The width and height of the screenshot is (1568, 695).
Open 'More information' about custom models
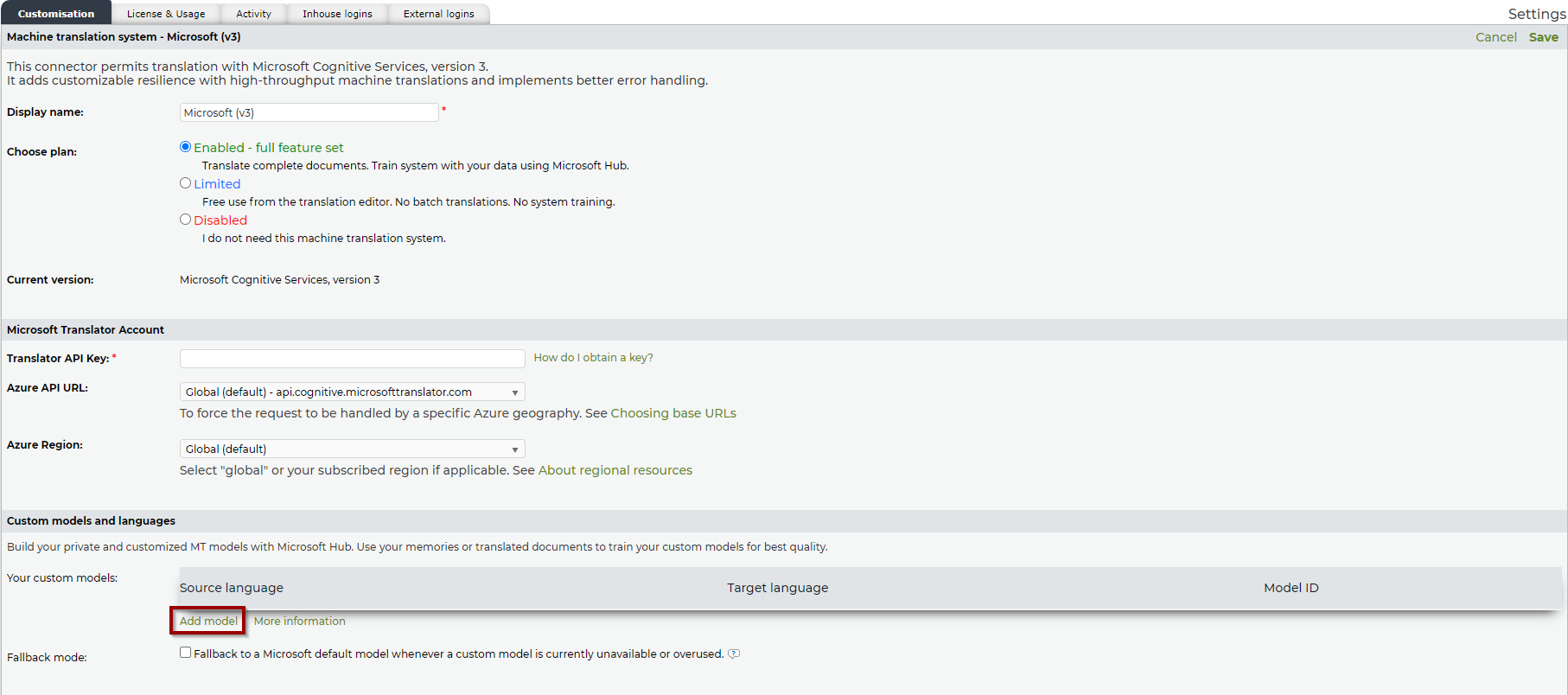pyautogui.click(x=299, y=622)
